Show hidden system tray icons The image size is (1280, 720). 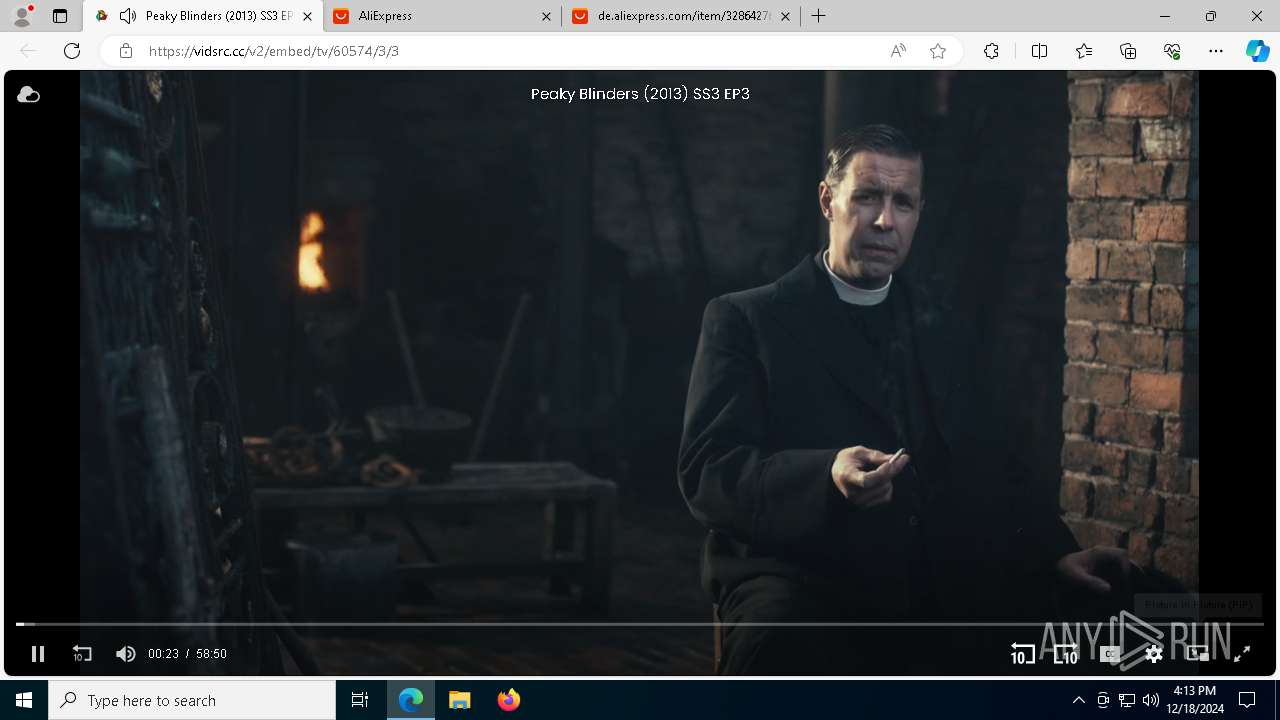pyautogui.click(x=1078, y=700)
